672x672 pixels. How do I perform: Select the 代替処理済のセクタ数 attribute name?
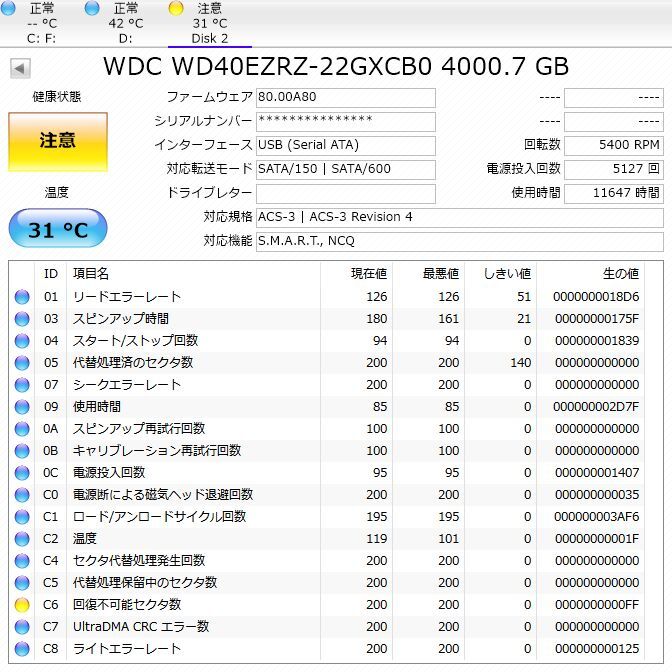[133, 363]
